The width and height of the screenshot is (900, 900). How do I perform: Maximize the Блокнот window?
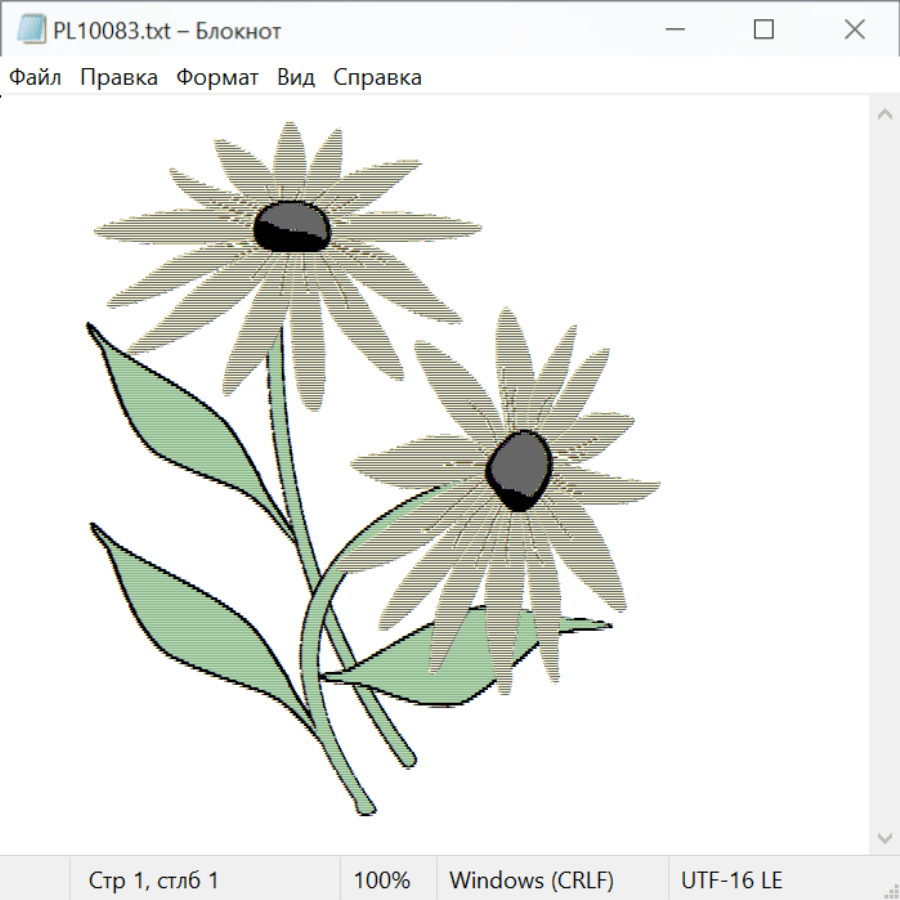pyautogui.click(x=764, y=30)
